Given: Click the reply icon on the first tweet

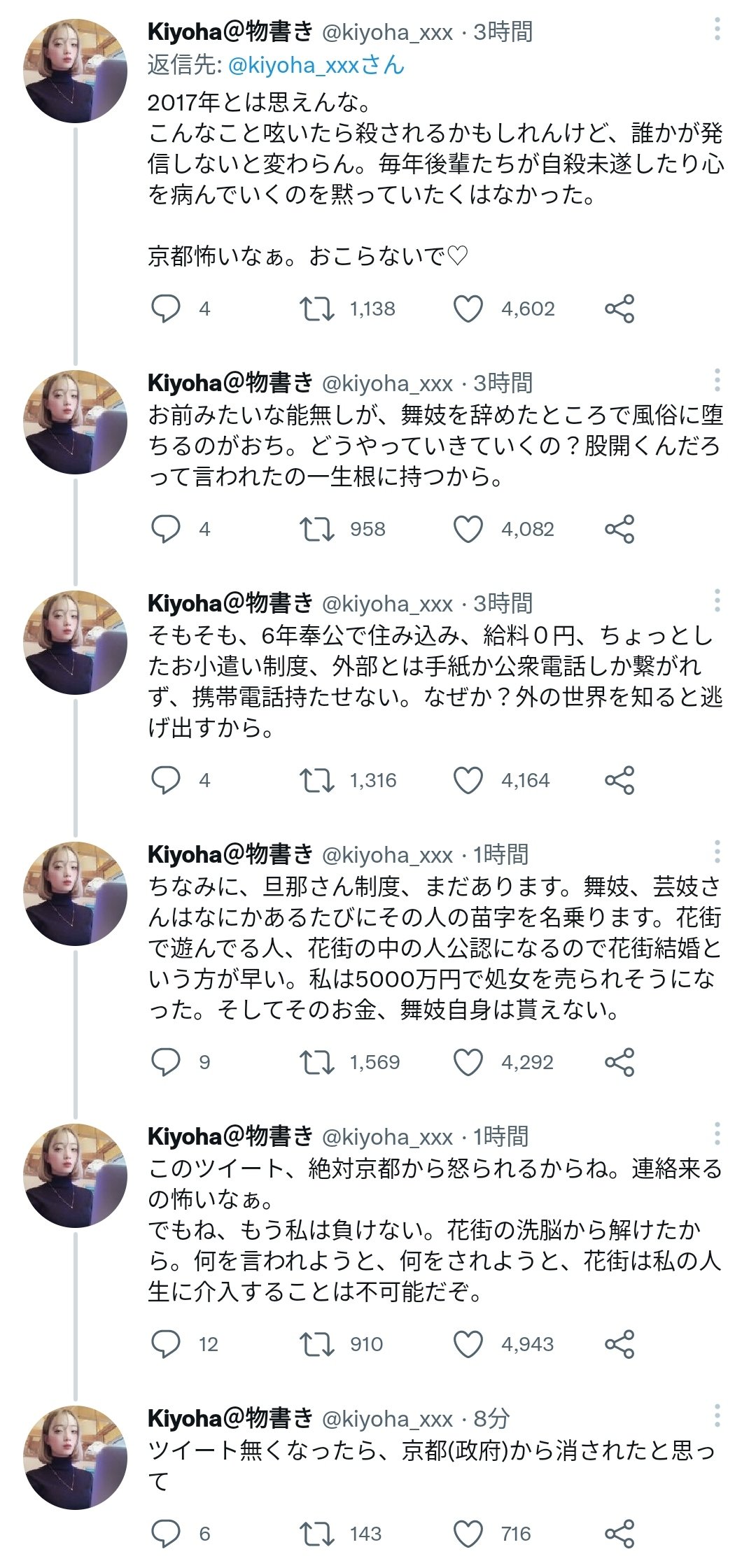Looking at the screenshot, I should point(166,309).
